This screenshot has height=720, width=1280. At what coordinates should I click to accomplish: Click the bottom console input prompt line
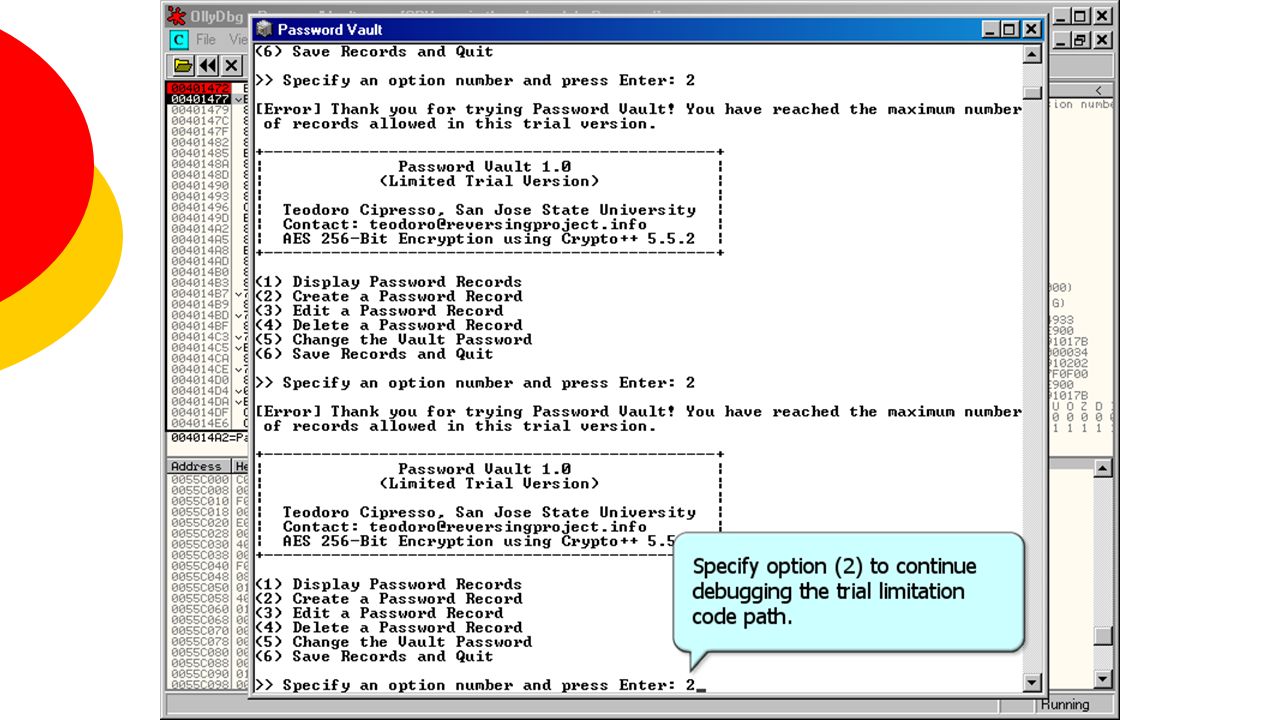pyautogui.click(x=479, y=685)
